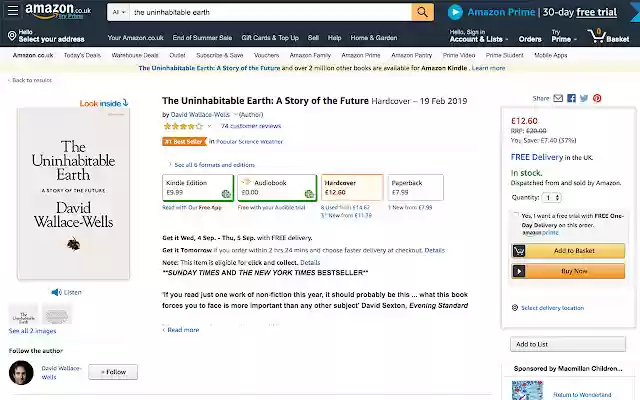
Task: Share on Facebook icon
Action: 571,98
